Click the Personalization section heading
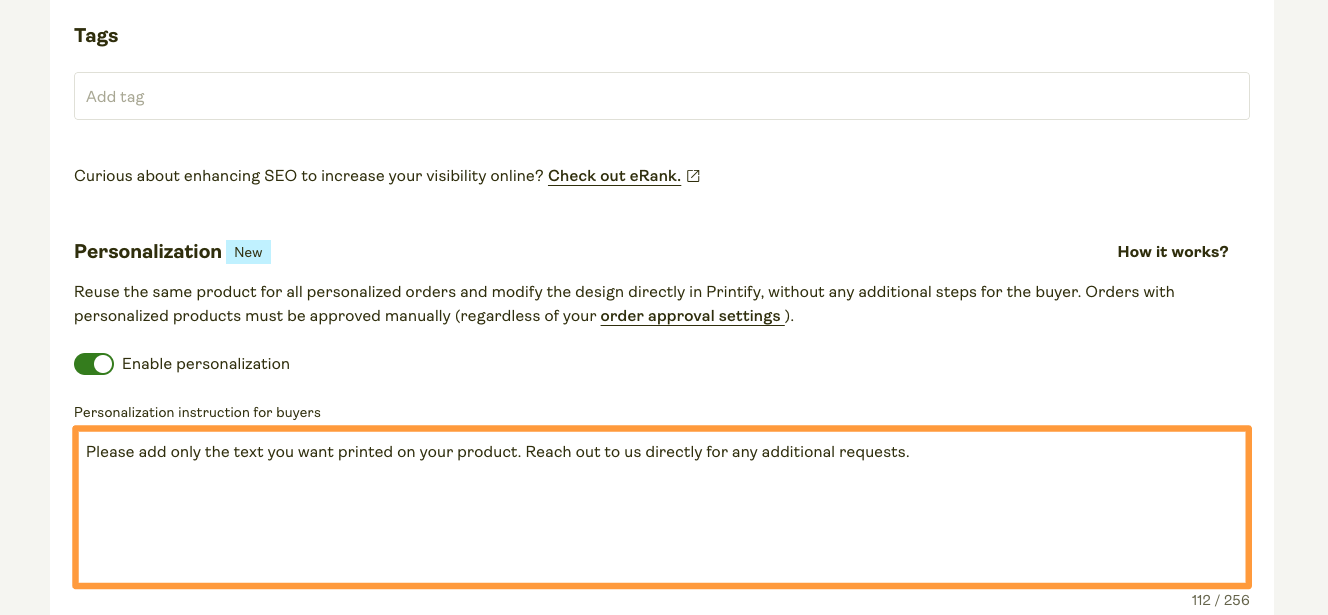 point(147,251)
